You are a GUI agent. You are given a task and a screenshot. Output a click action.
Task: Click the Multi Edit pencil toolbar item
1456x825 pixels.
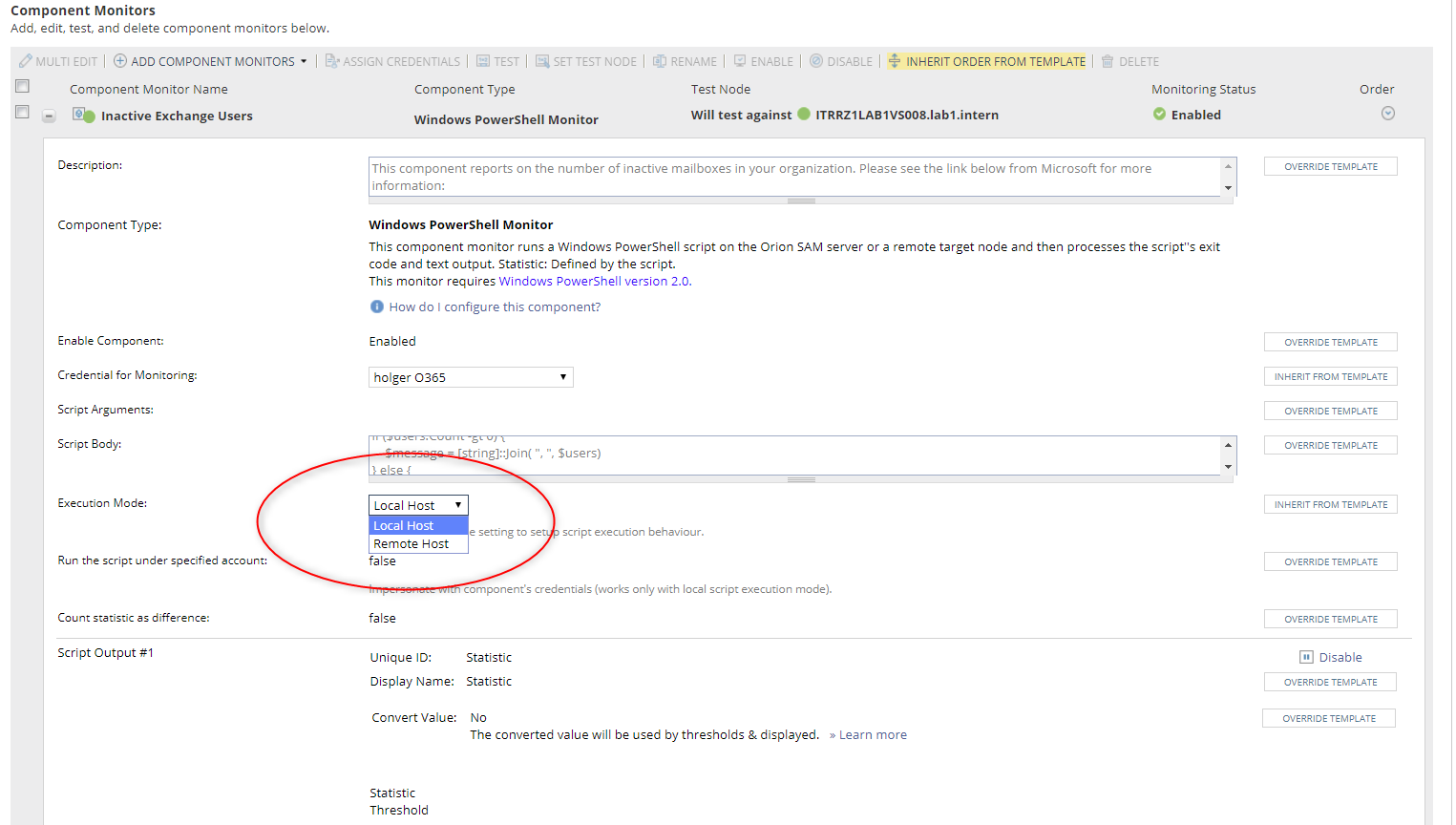click(x=58, y=61)
